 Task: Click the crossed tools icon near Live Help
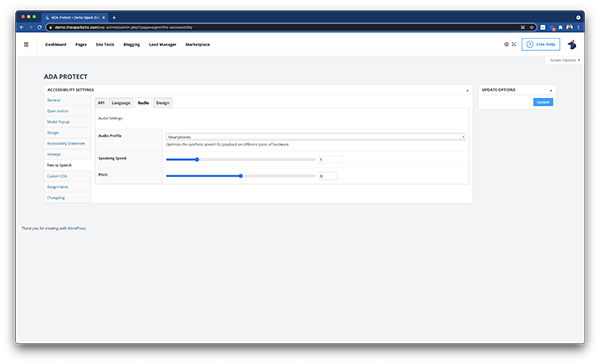click(x=514, y=44)
